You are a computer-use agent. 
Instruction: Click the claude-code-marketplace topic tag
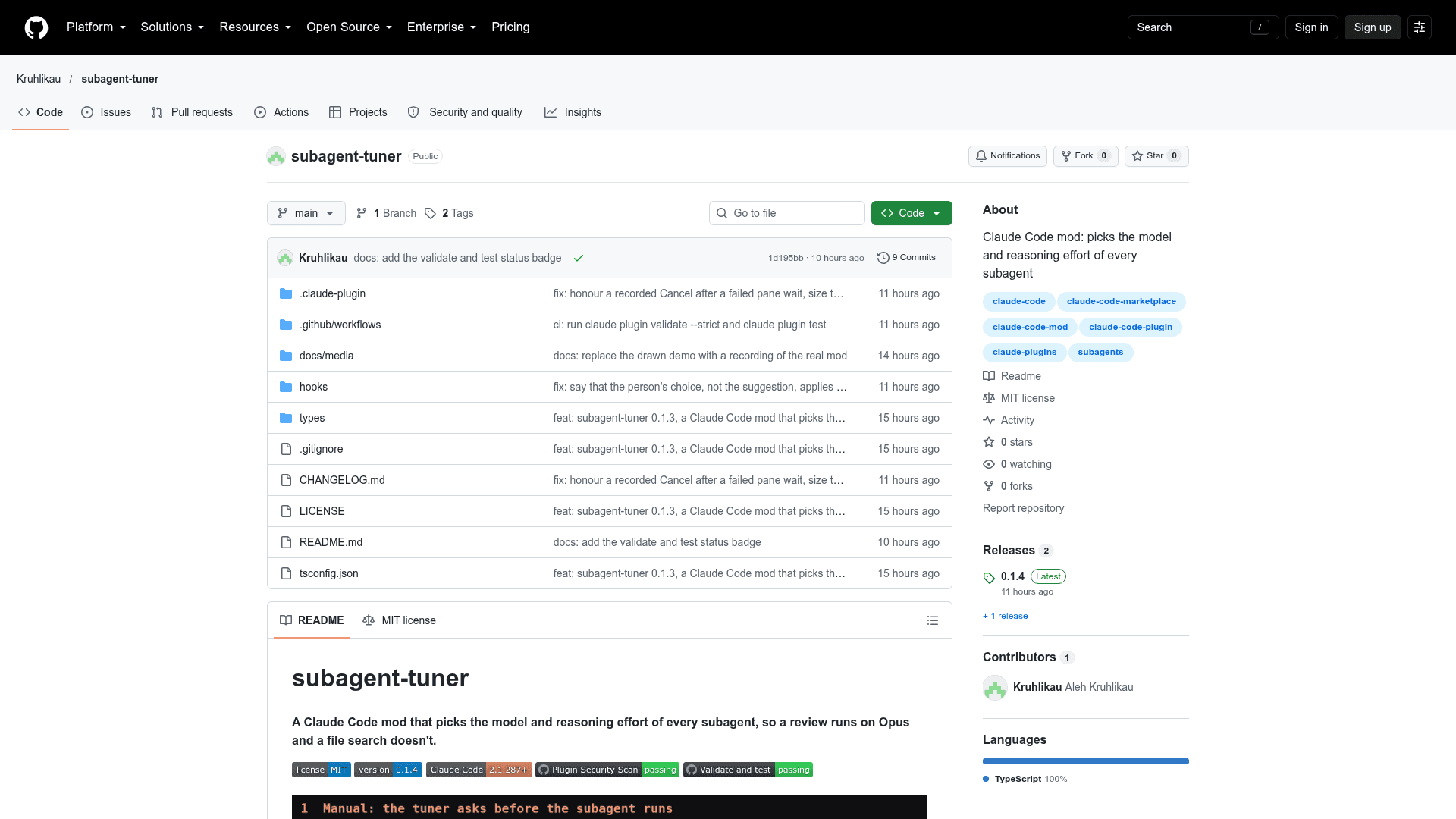(x=1121, y=302)
